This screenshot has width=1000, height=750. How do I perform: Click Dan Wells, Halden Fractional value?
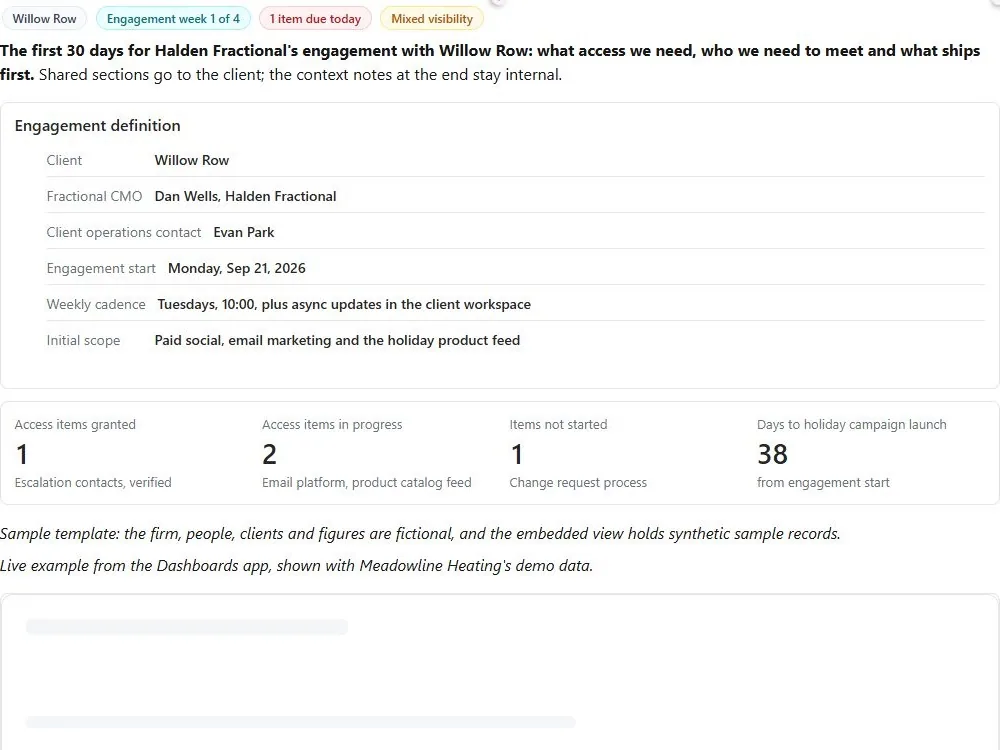pos(246,196)
